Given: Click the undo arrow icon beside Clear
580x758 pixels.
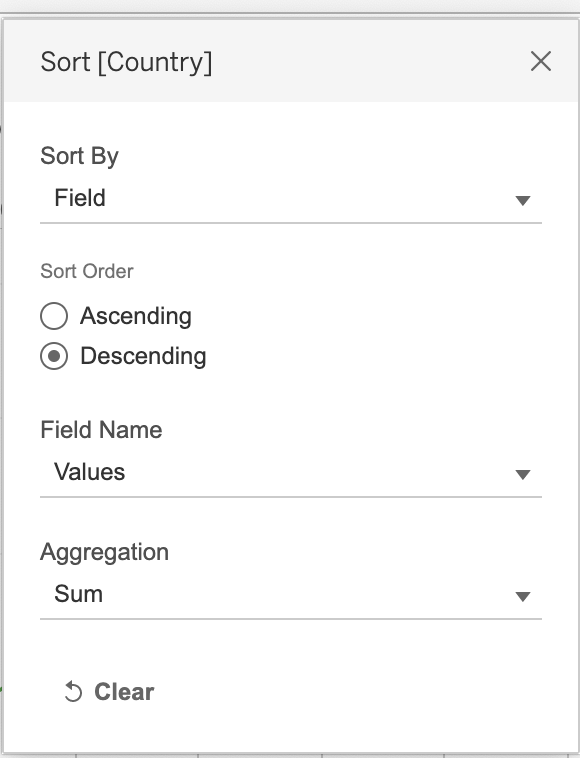Looking at the screenshot, I should click(x=73, y=691).
